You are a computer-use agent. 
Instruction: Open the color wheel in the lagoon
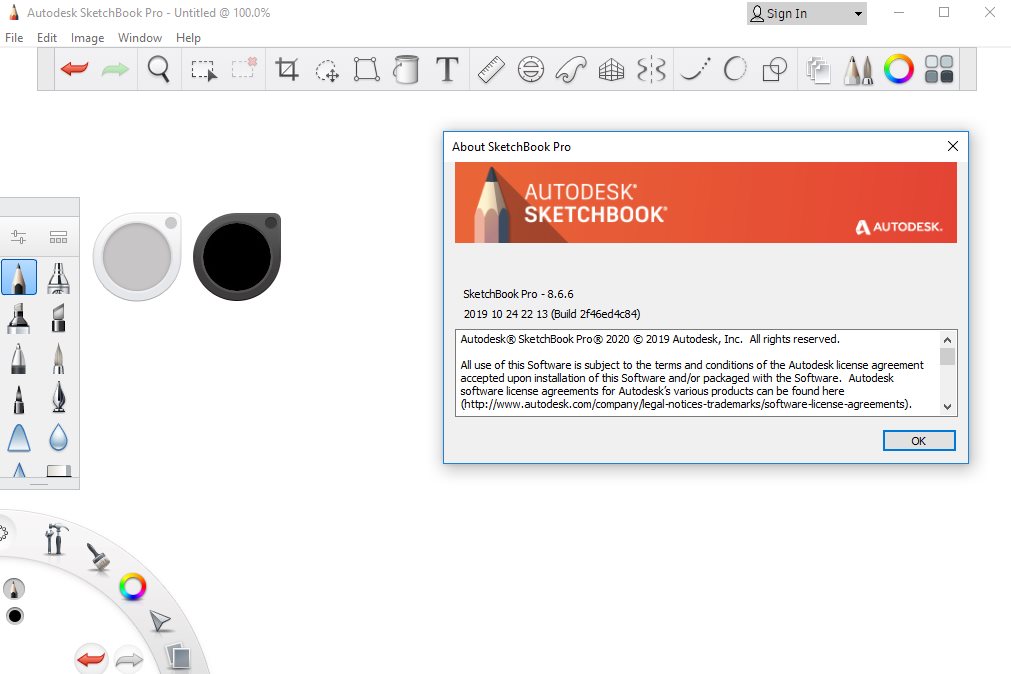[x=133, y=586]
